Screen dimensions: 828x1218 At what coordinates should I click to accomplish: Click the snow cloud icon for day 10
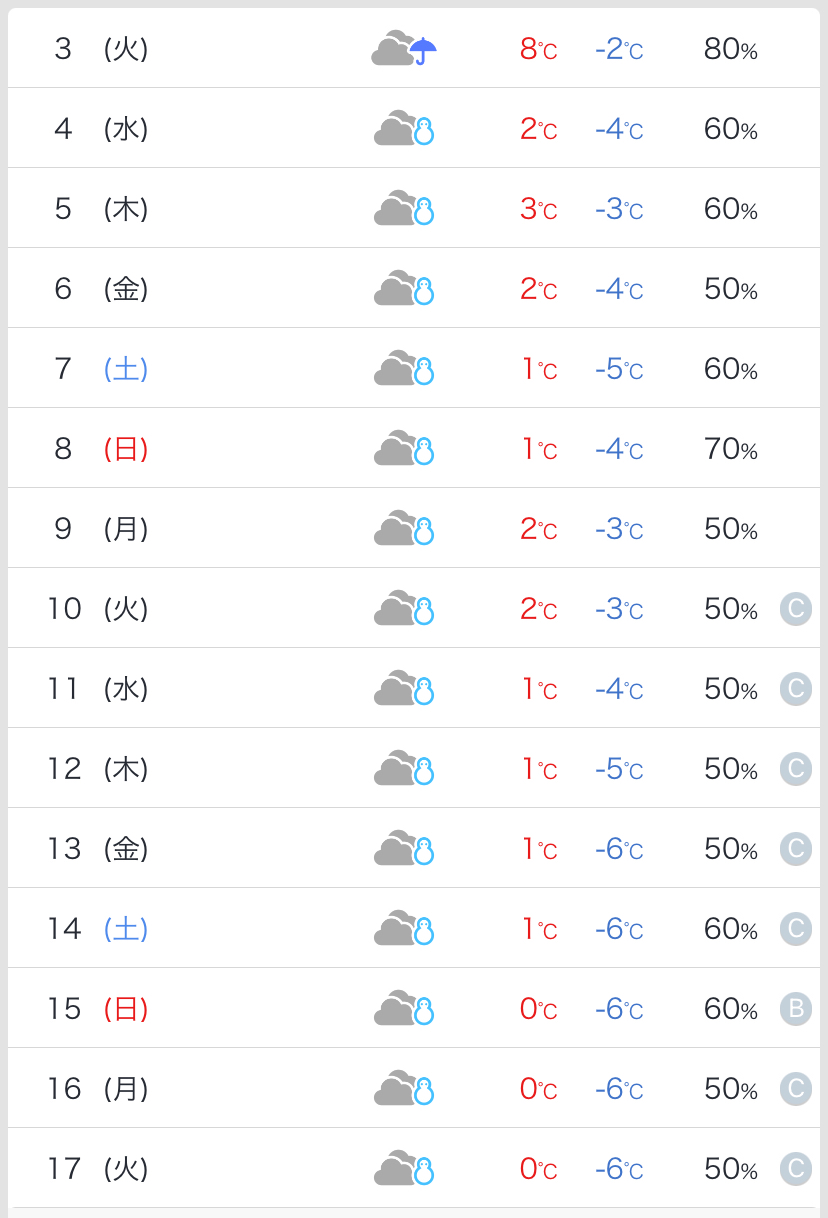point(404,609)
